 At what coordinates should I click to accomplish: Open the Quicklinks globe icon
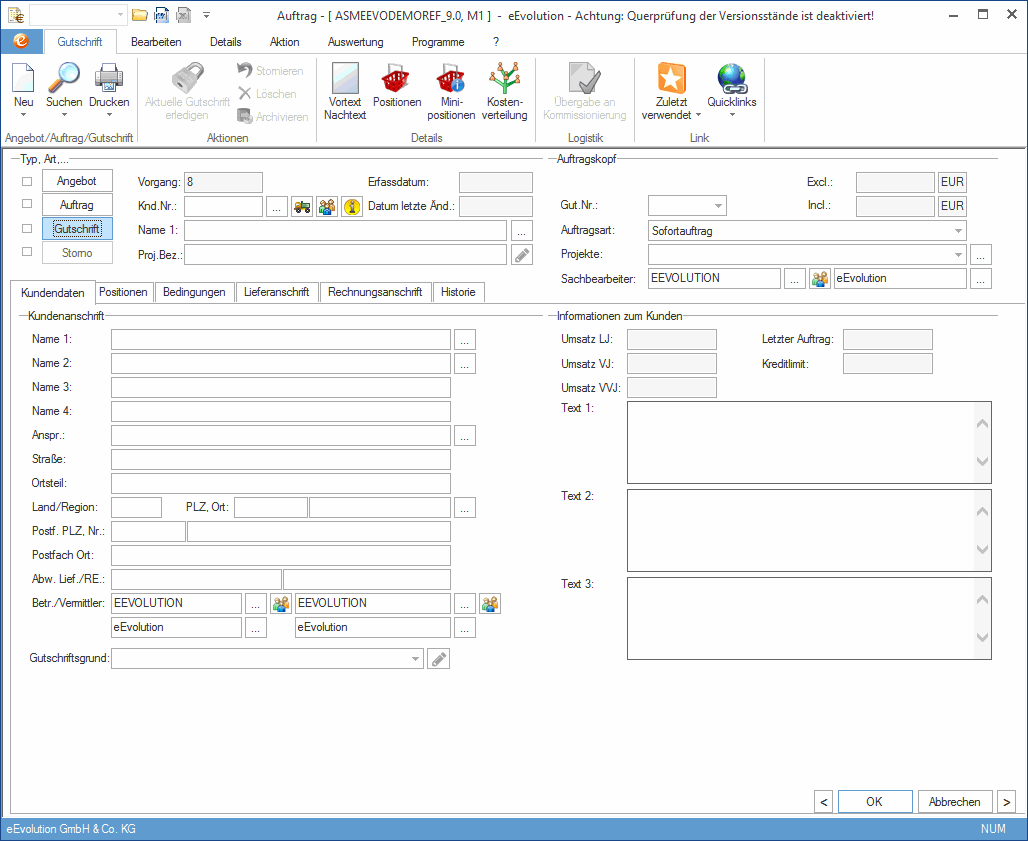[x=732, y=78]
